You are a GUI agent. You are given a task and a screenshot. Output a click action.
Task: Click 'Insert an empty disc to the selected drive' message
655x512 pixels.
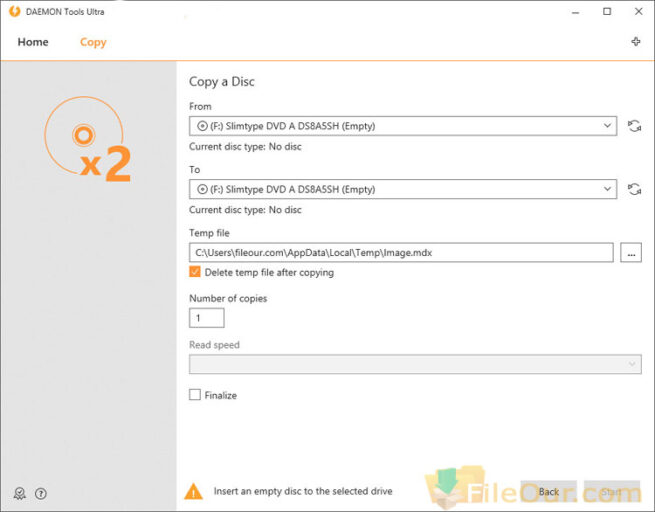click(x=303, y=491)
